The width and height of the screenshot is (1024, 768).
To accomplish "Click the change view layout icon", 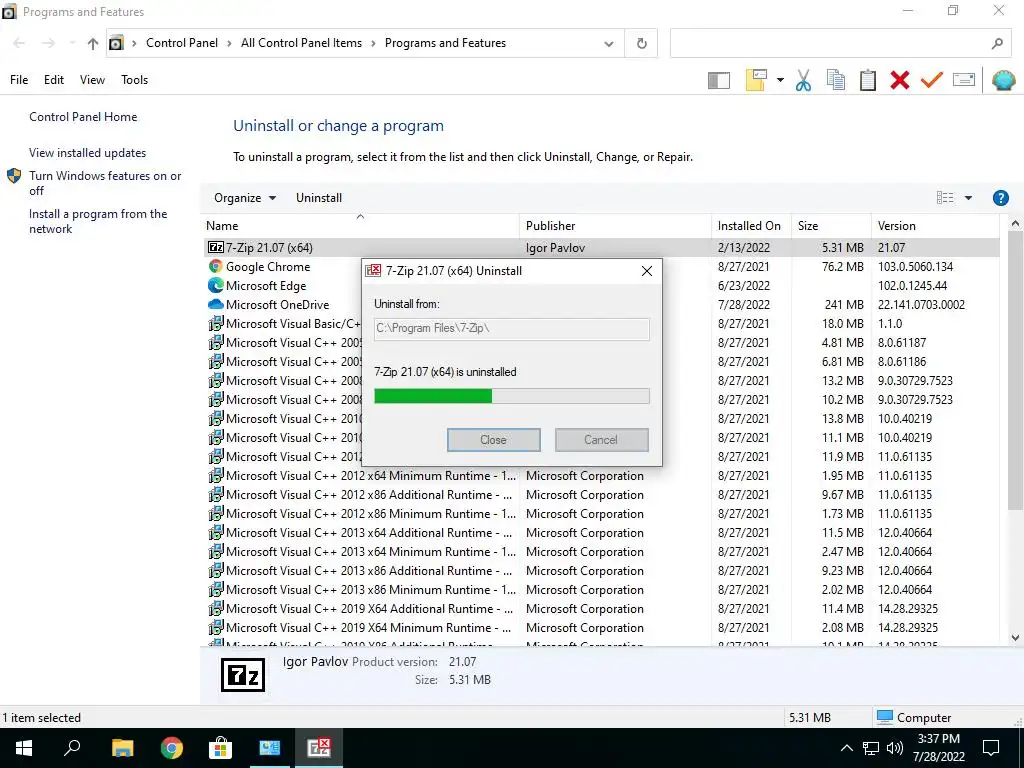I will coord(945,198).
